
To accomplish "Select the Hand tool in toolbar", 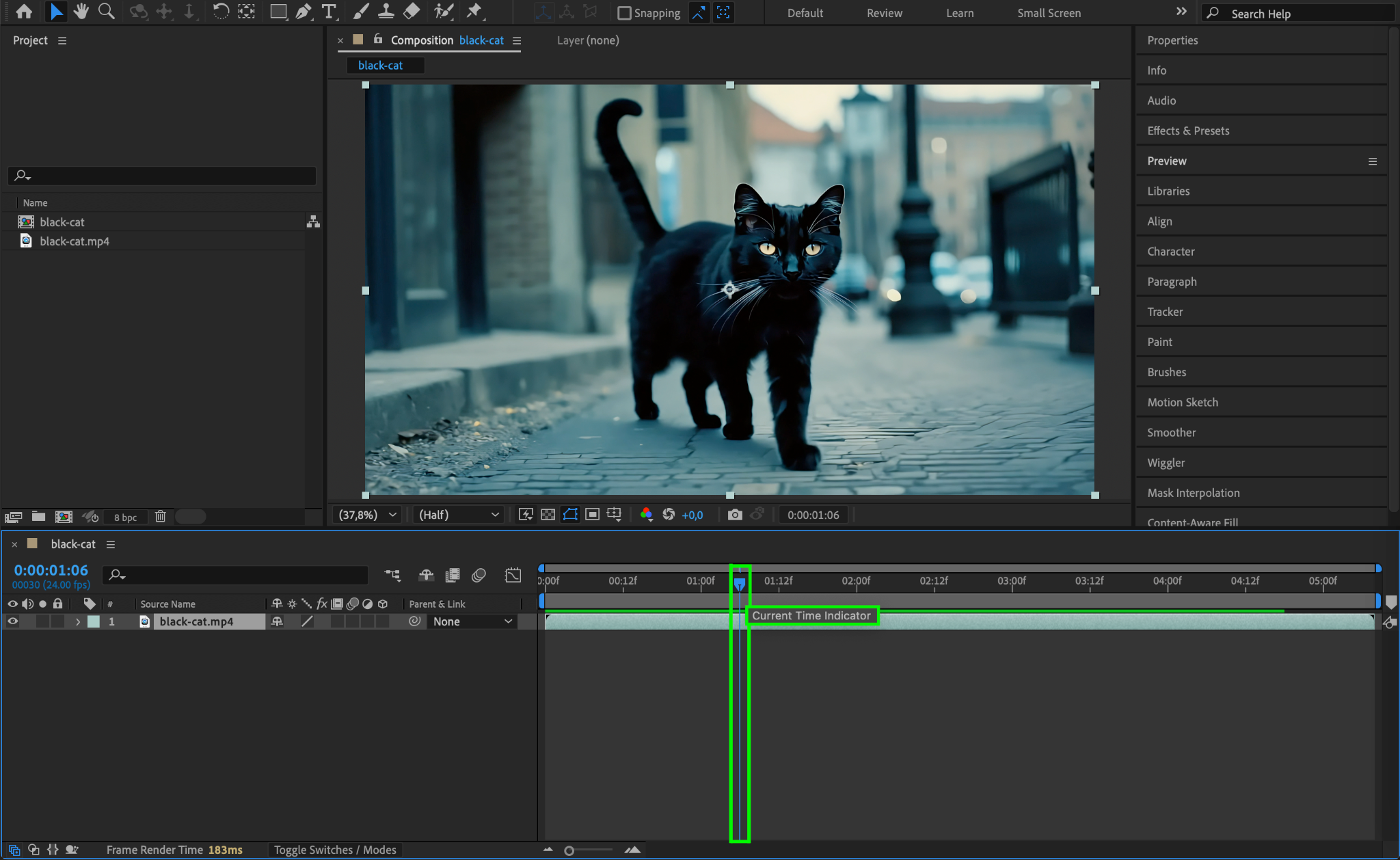I will [x=81, y=12].
